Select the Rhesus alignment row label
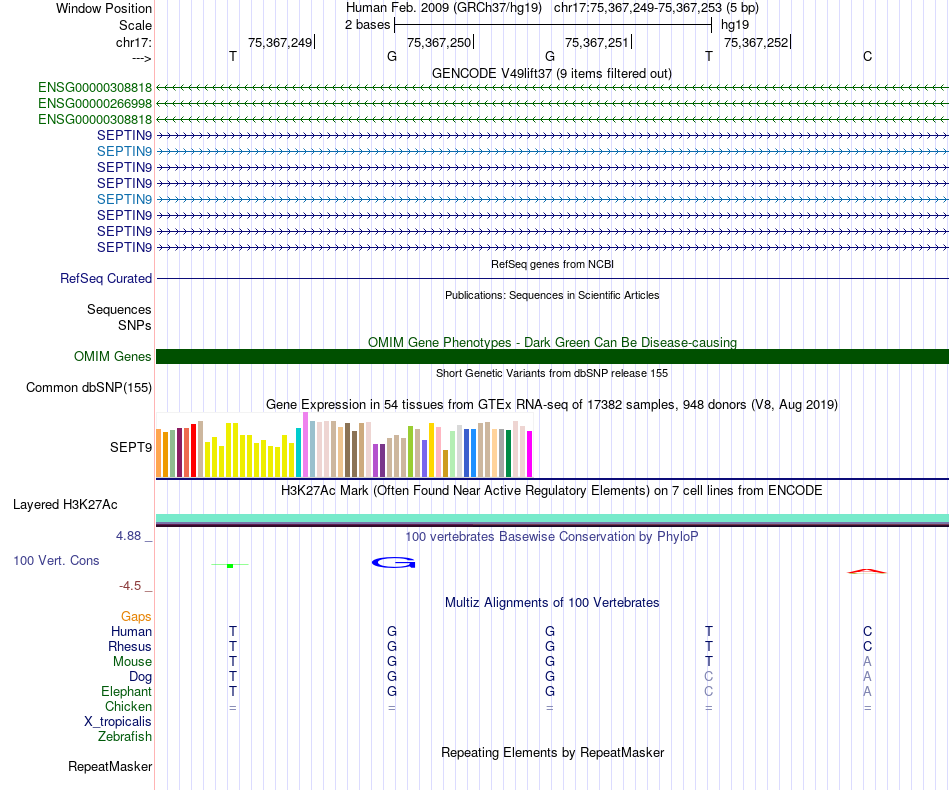 (x=130, y=646)
